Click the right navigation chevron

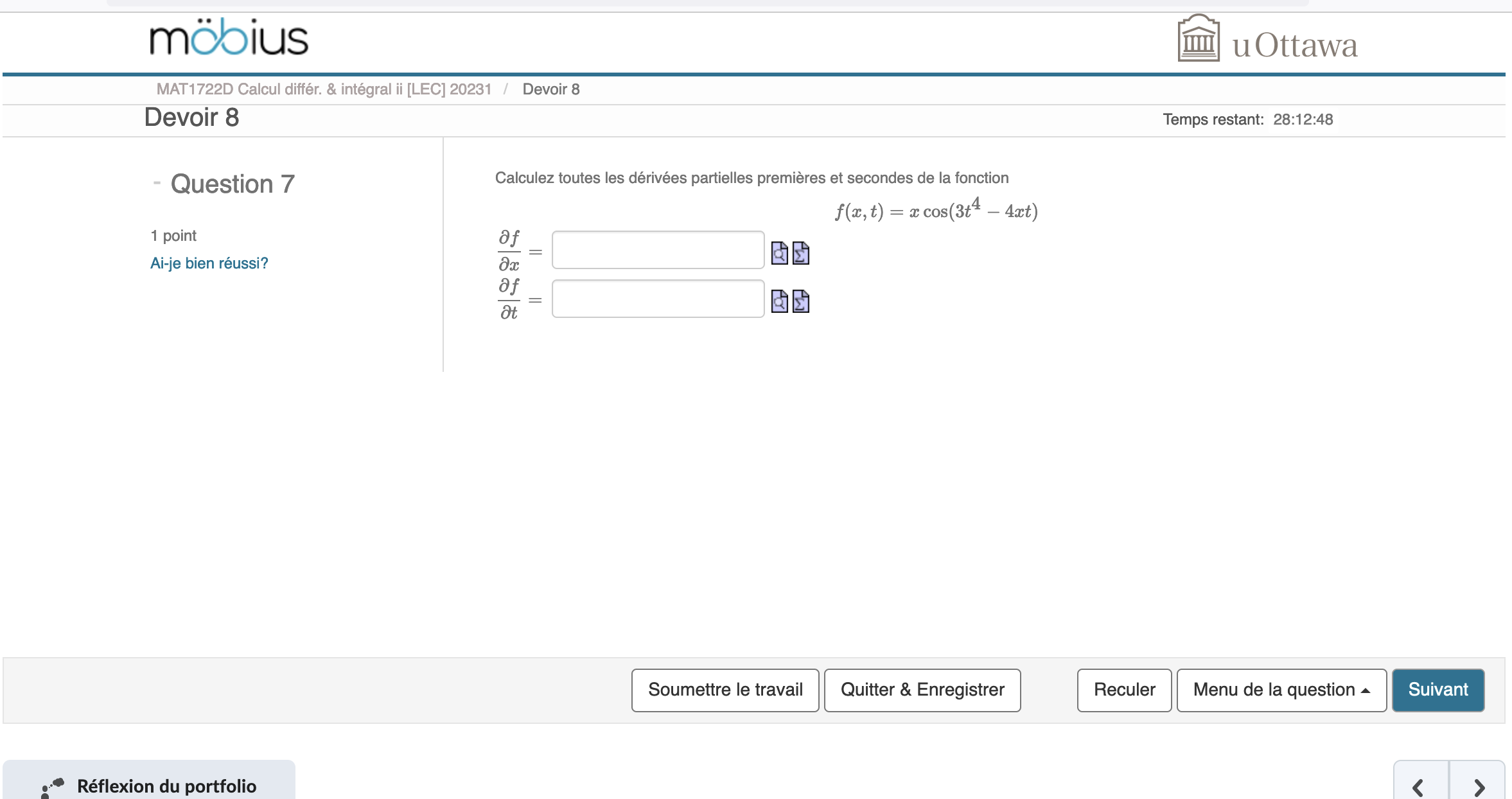point(1480,786)
